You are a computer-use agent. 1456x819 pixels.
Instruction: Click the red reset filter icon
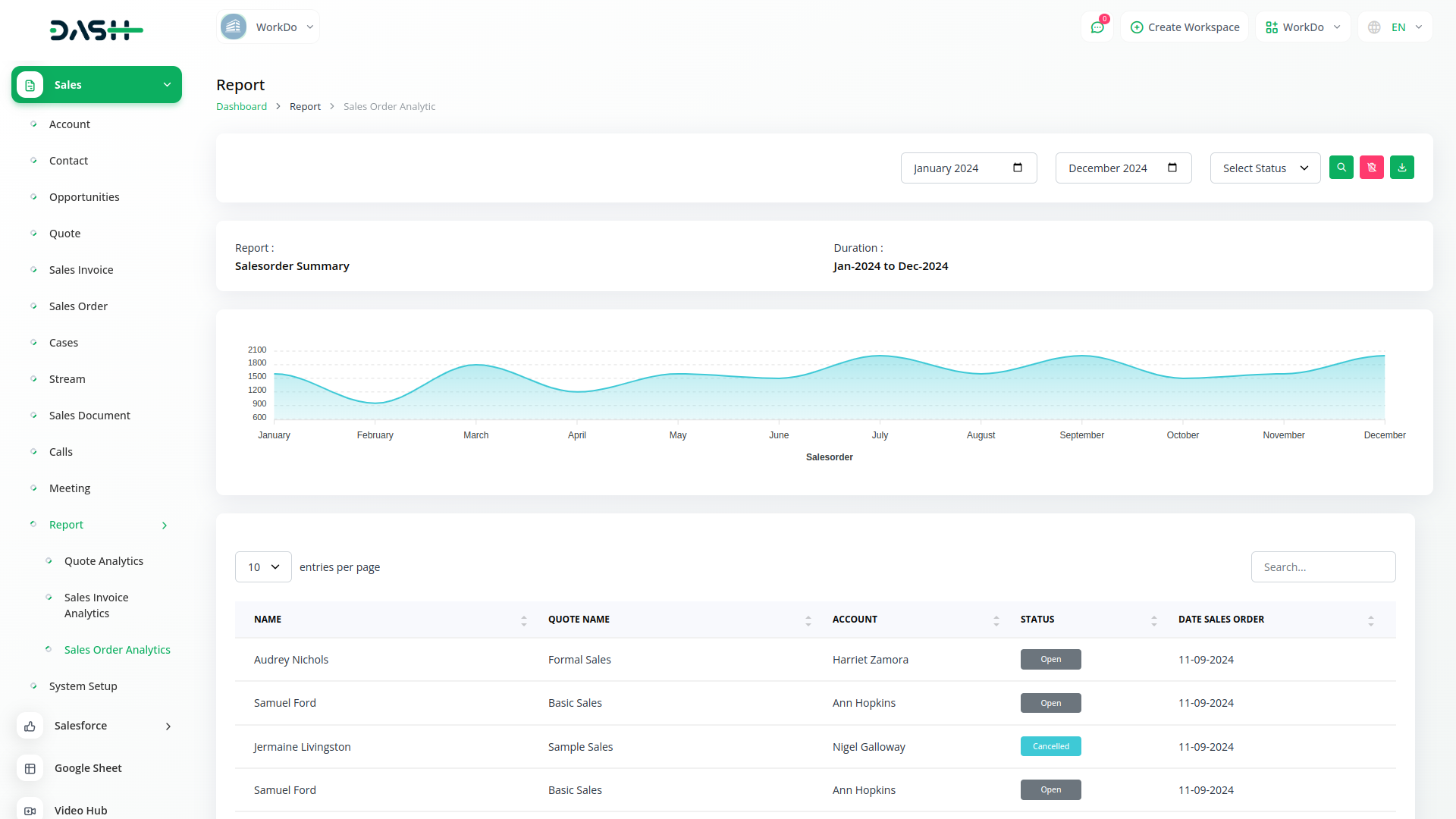[1372, 168]
